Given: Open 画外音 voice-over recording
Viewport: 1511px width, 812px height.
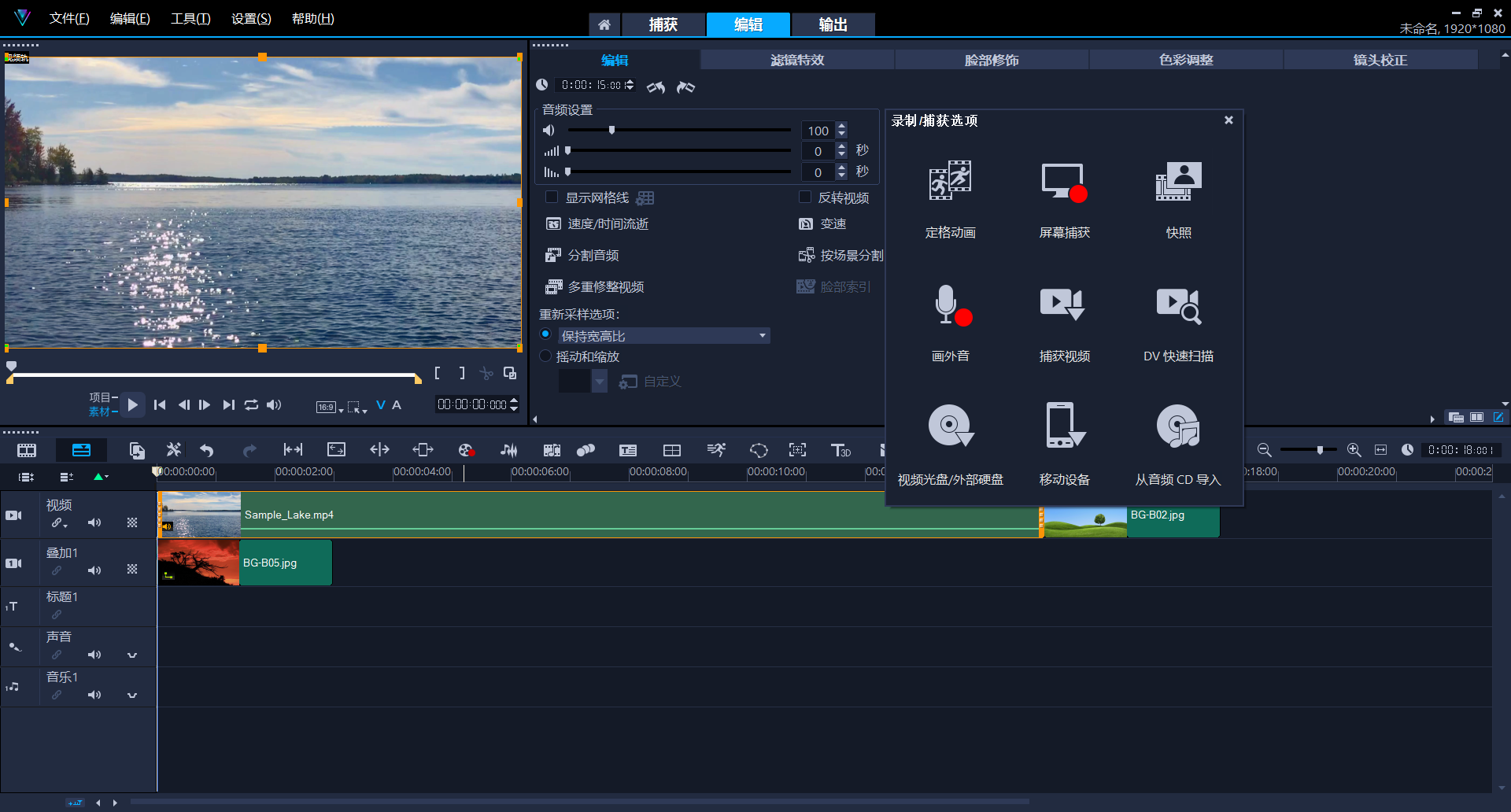Looking at the screenshot, I should pos(950,322).
